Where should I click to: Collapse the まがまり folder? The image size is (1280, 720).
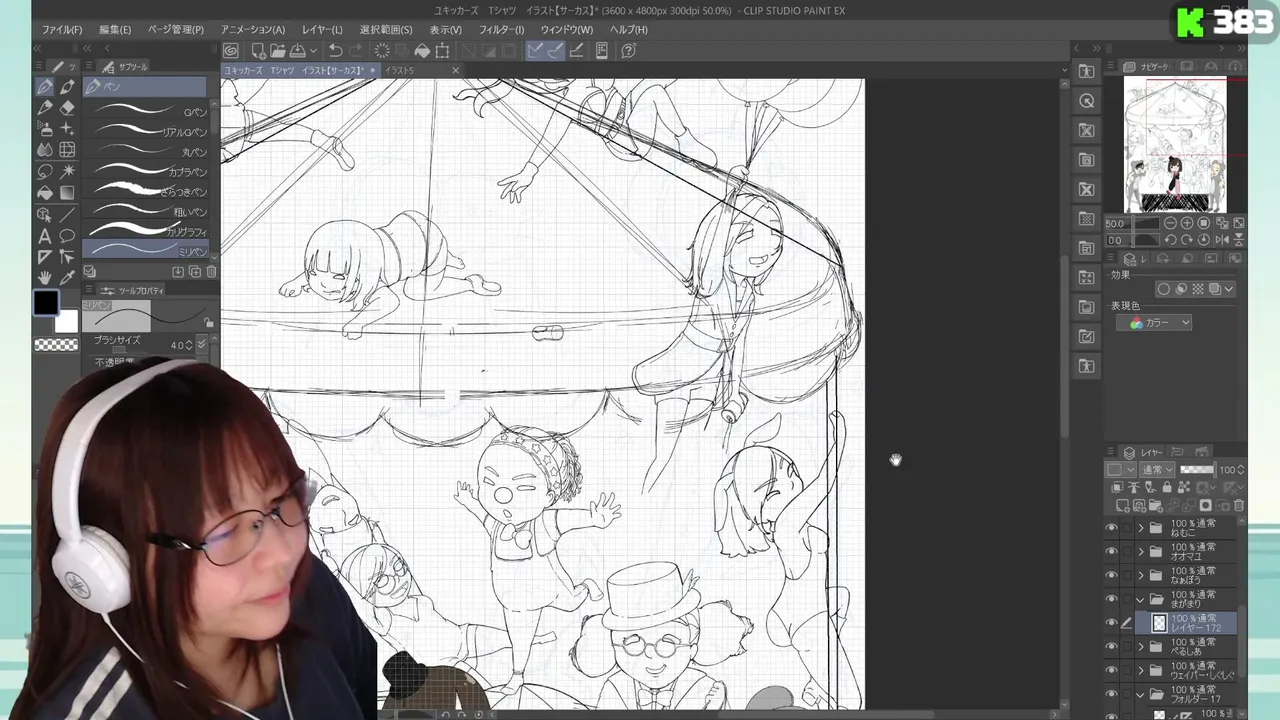click(x=1141, y=599)
